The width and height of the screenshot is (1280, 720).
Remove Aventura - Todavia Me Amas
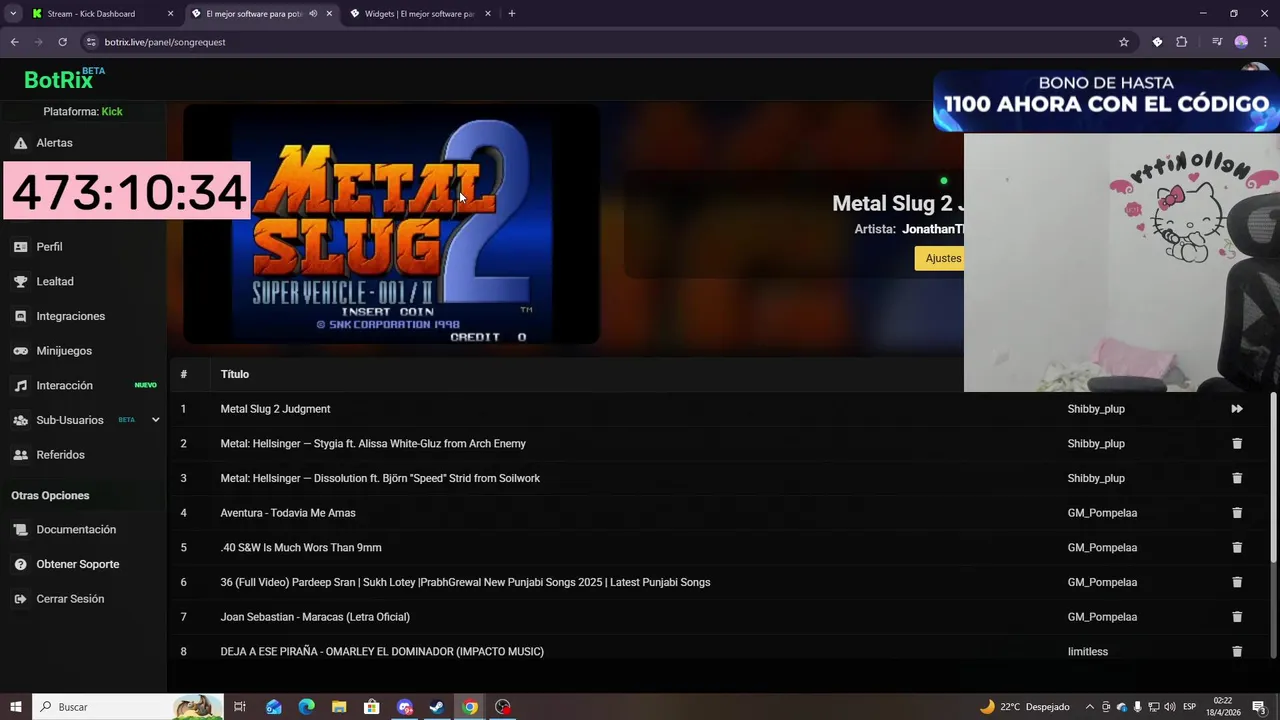(1237, 513)
